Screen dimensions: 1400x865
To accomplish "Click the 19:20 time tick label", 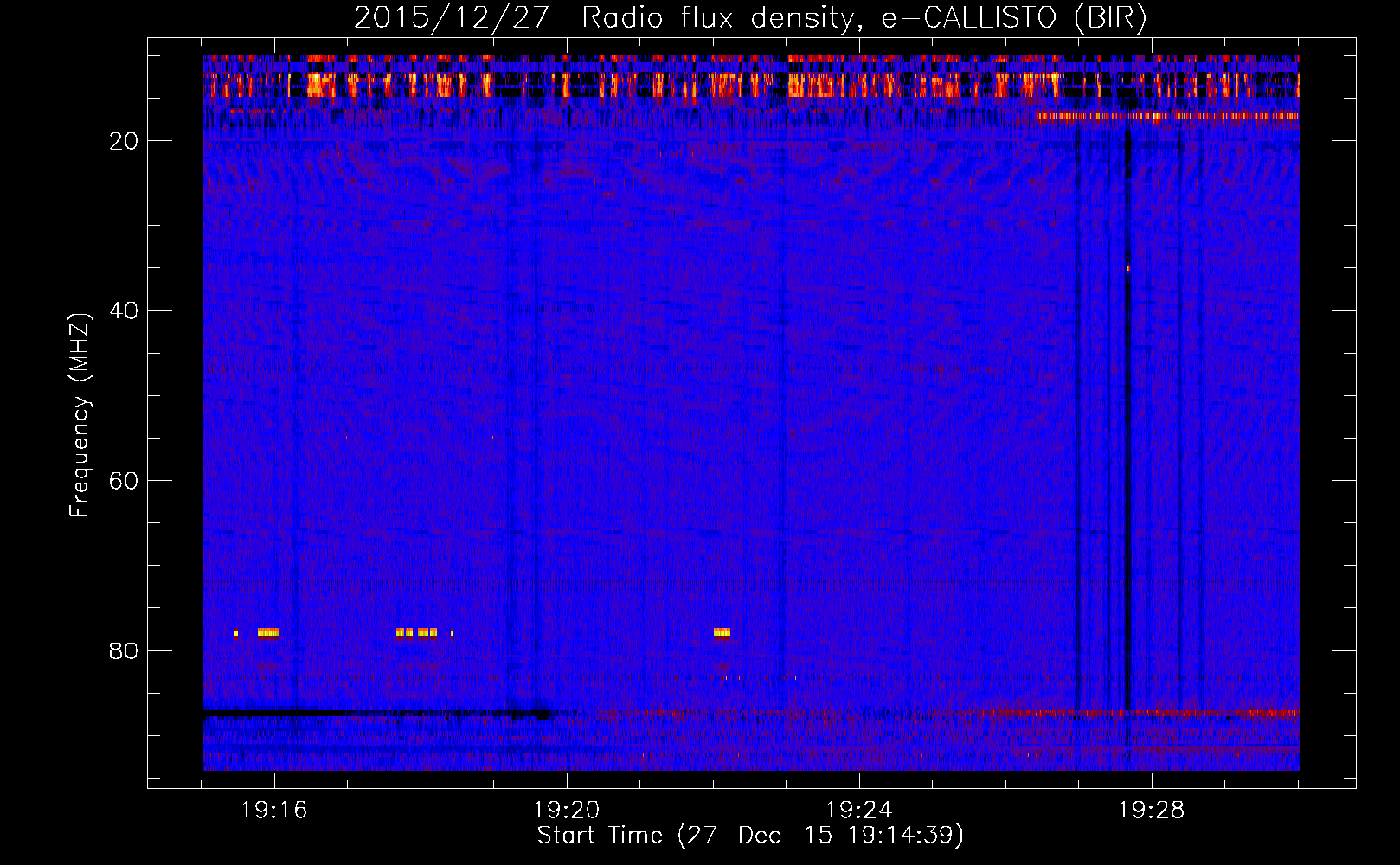I will click(567, 811).
